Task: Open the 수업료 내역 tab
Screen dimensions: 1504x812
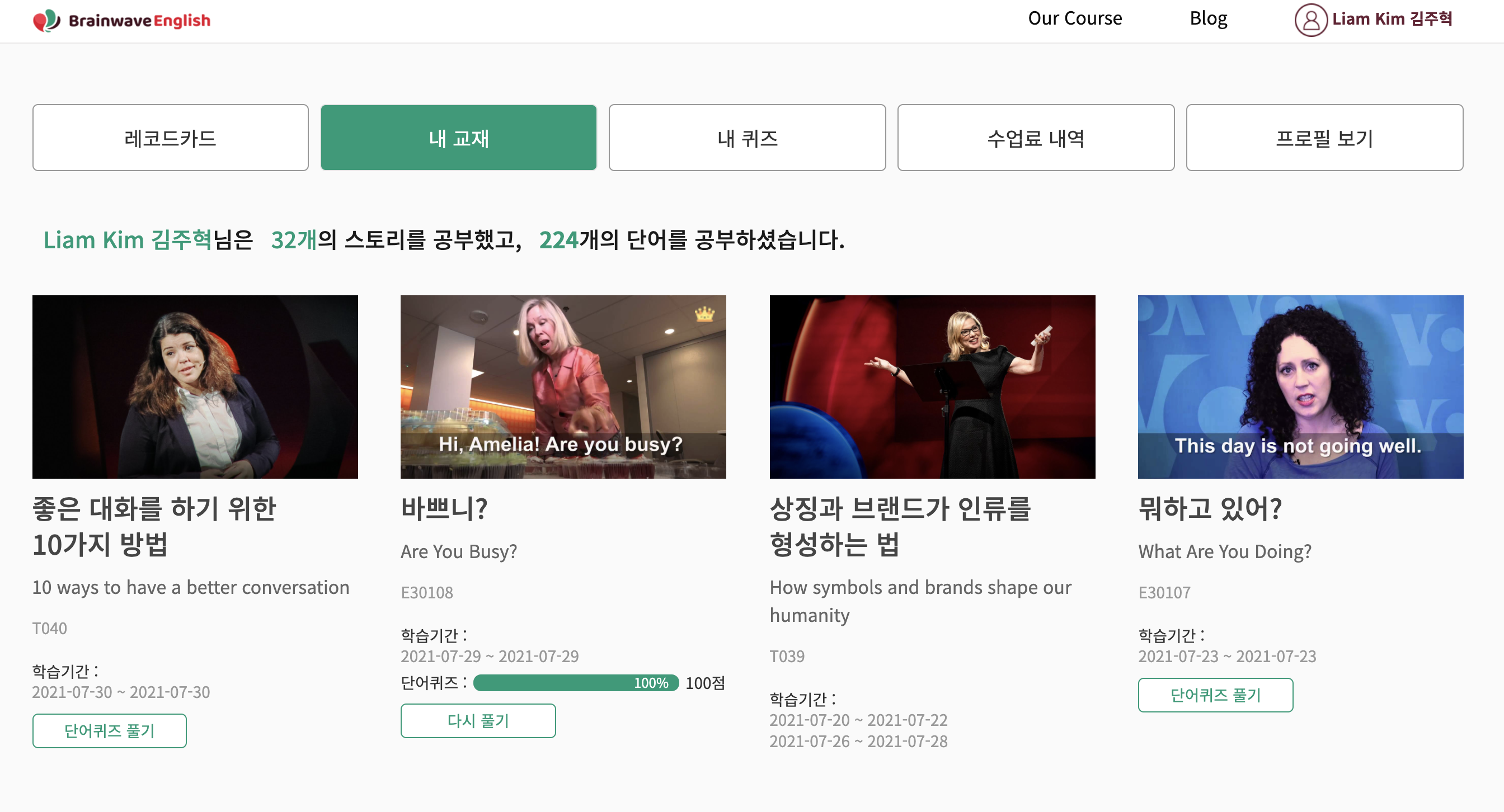Action: pos(1035,138)
